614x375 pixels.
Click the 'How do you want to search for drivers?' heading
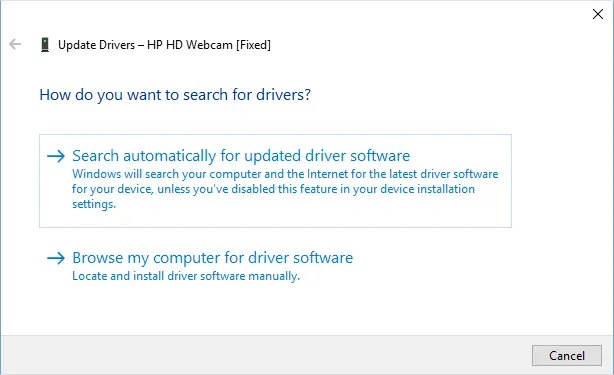coord(175,95)
